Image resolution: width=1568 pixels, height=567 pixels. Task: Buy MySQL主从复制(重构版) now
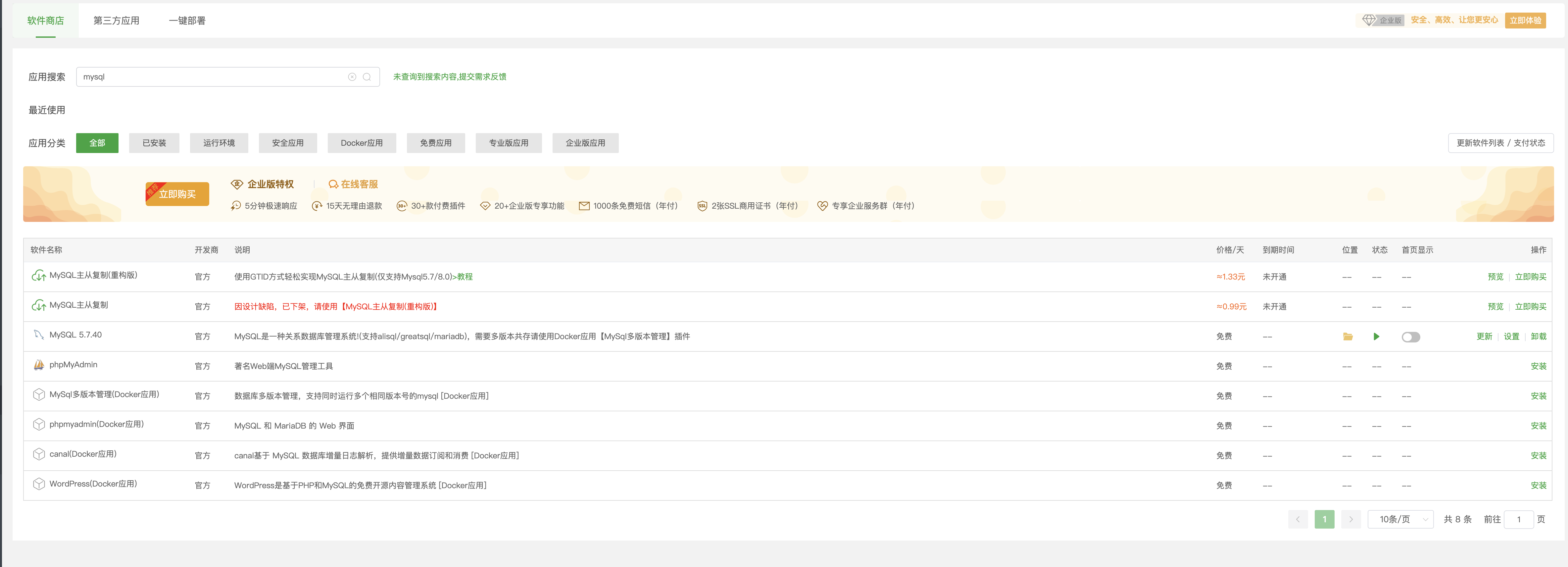click(x=1530, y=277)
